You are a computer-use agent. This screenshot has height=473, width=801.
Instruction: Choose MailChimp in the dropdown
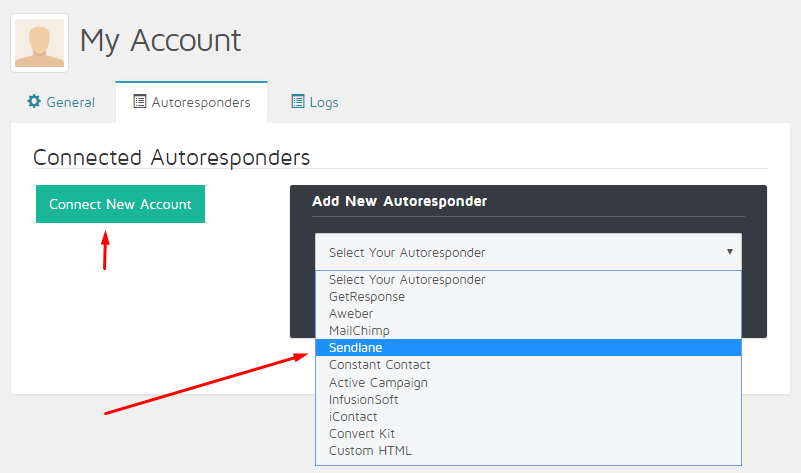tap(528, 330)
